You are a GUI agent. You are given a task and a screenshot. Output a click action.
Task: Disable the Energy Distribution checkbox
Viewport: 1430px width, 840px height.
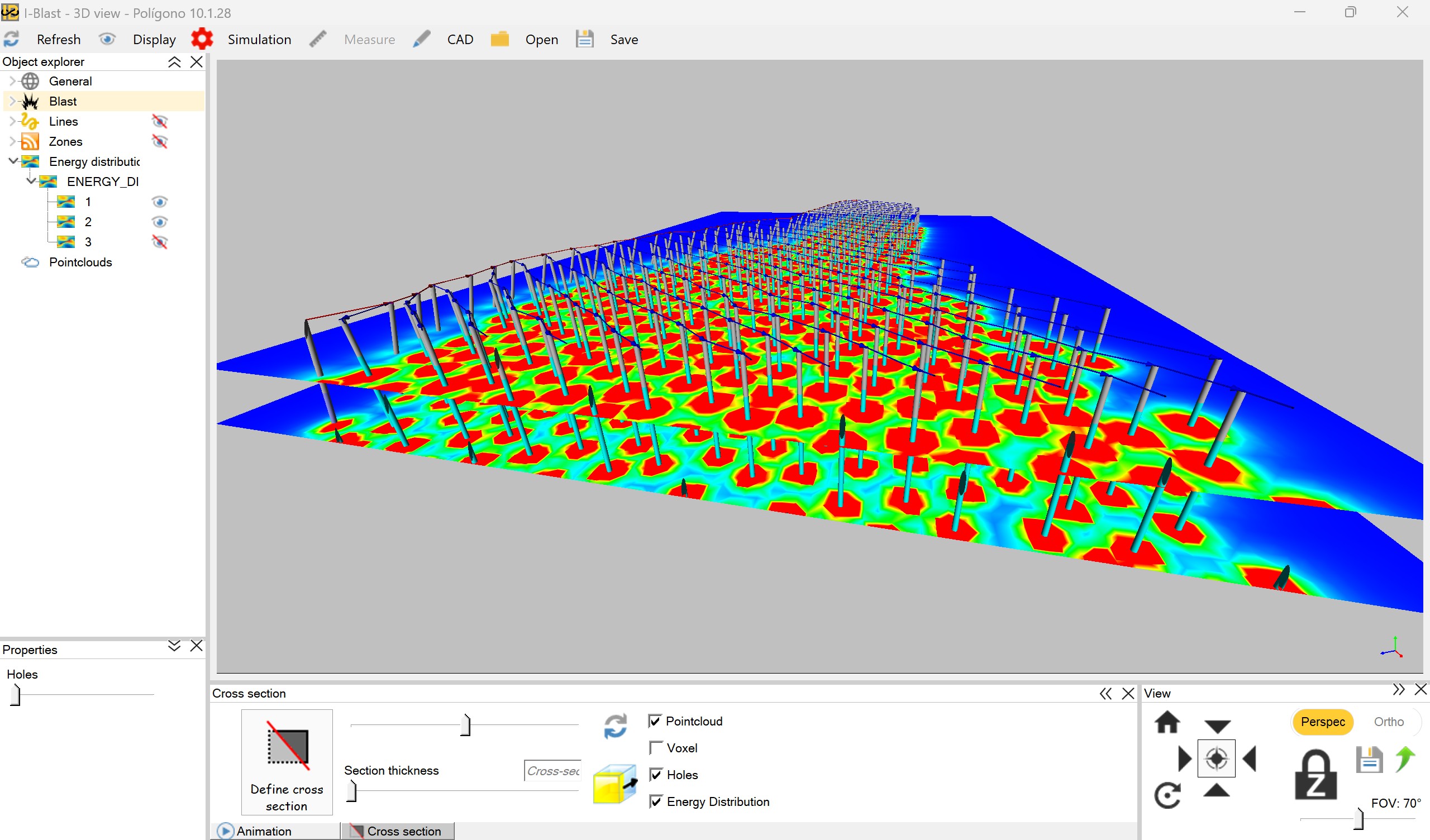(656, 801)
